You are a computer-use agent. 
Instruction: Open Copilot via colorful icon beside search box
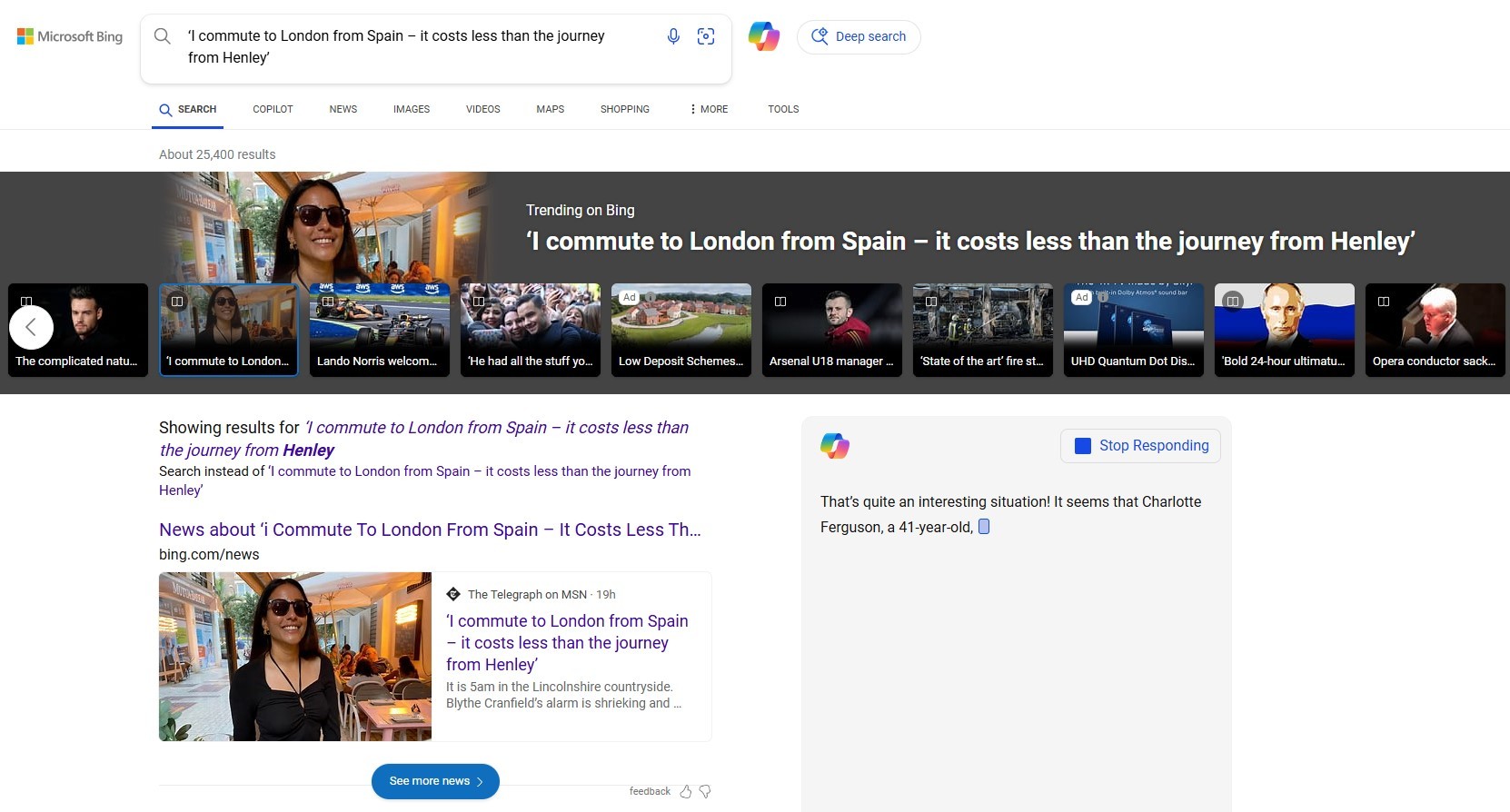[x=764, y=36]
